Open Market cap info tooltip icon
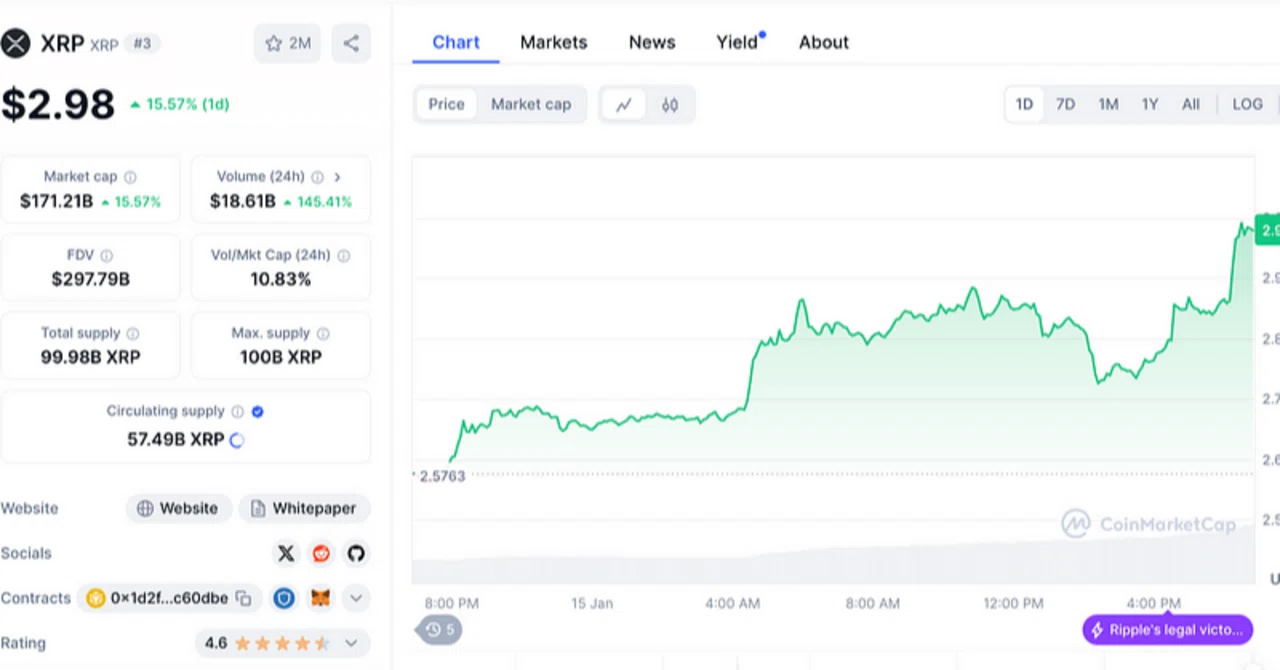This screenshot has height=670, width=1280. (130, 177)
